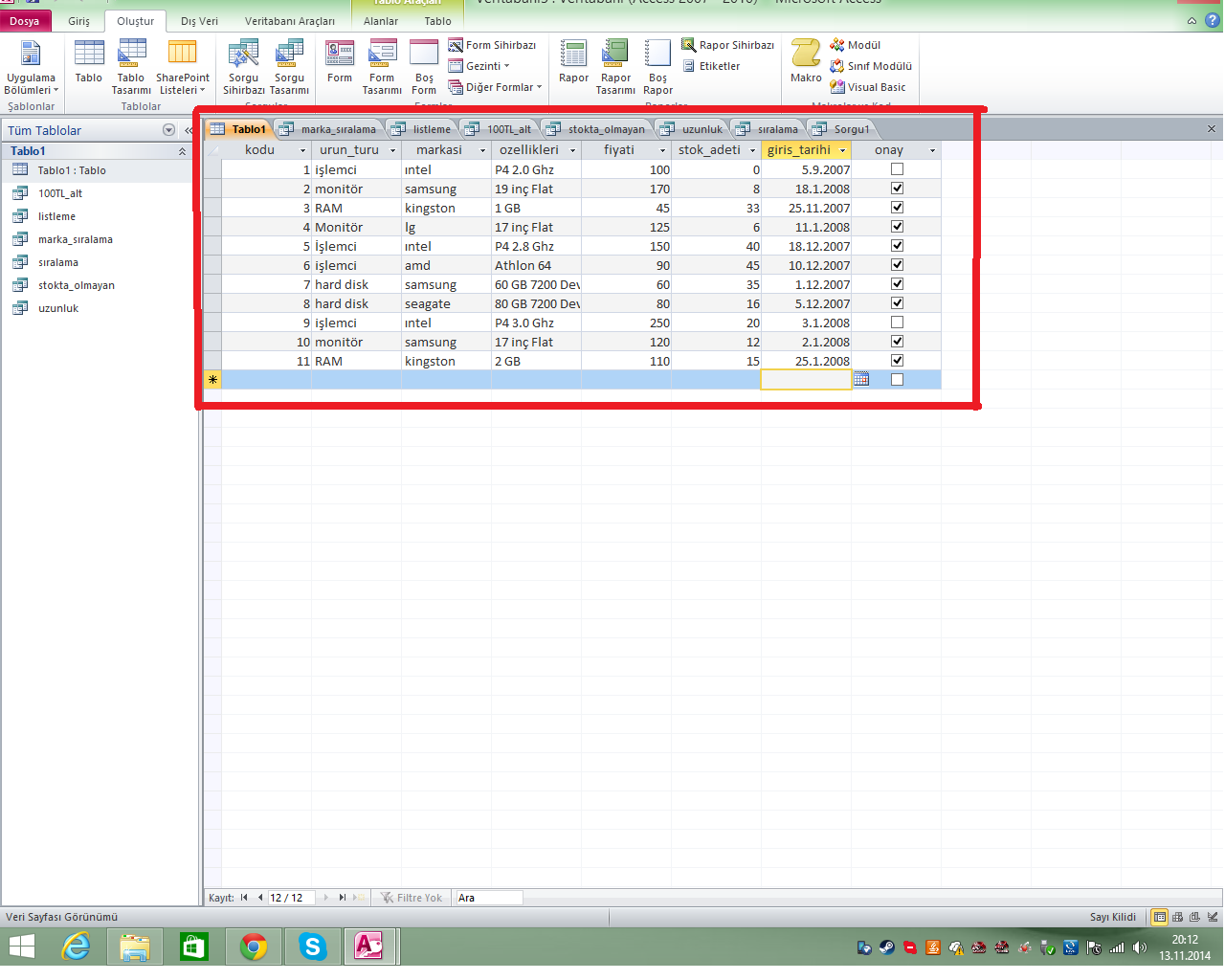Viewport: 1225px width, 980px height.
Task: Launch Sorgu Sihirbazı query wizard
Action: point(243,67)
